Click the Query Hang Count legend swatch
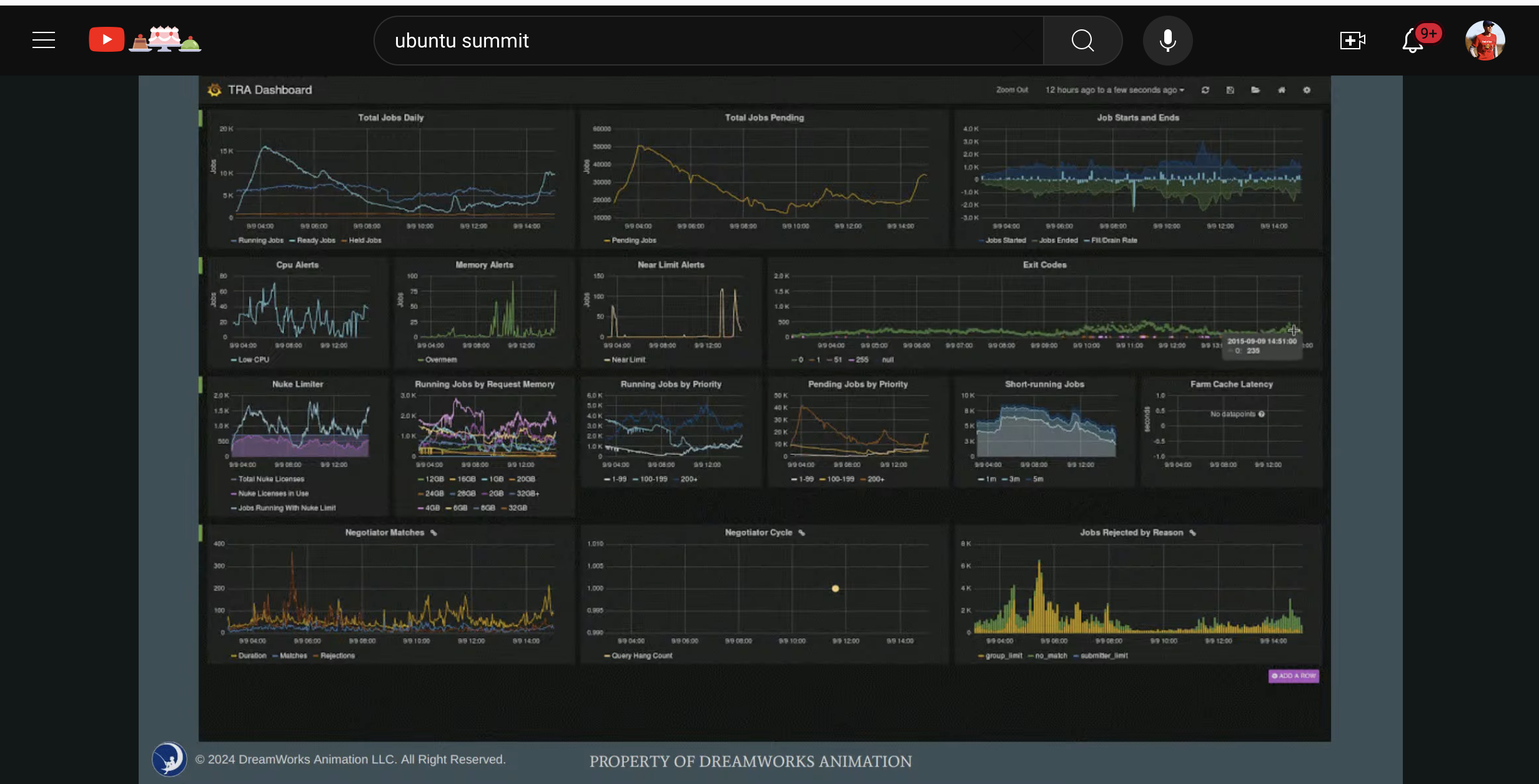Viewport: 1539px width, 784px height. coord(607,655)
